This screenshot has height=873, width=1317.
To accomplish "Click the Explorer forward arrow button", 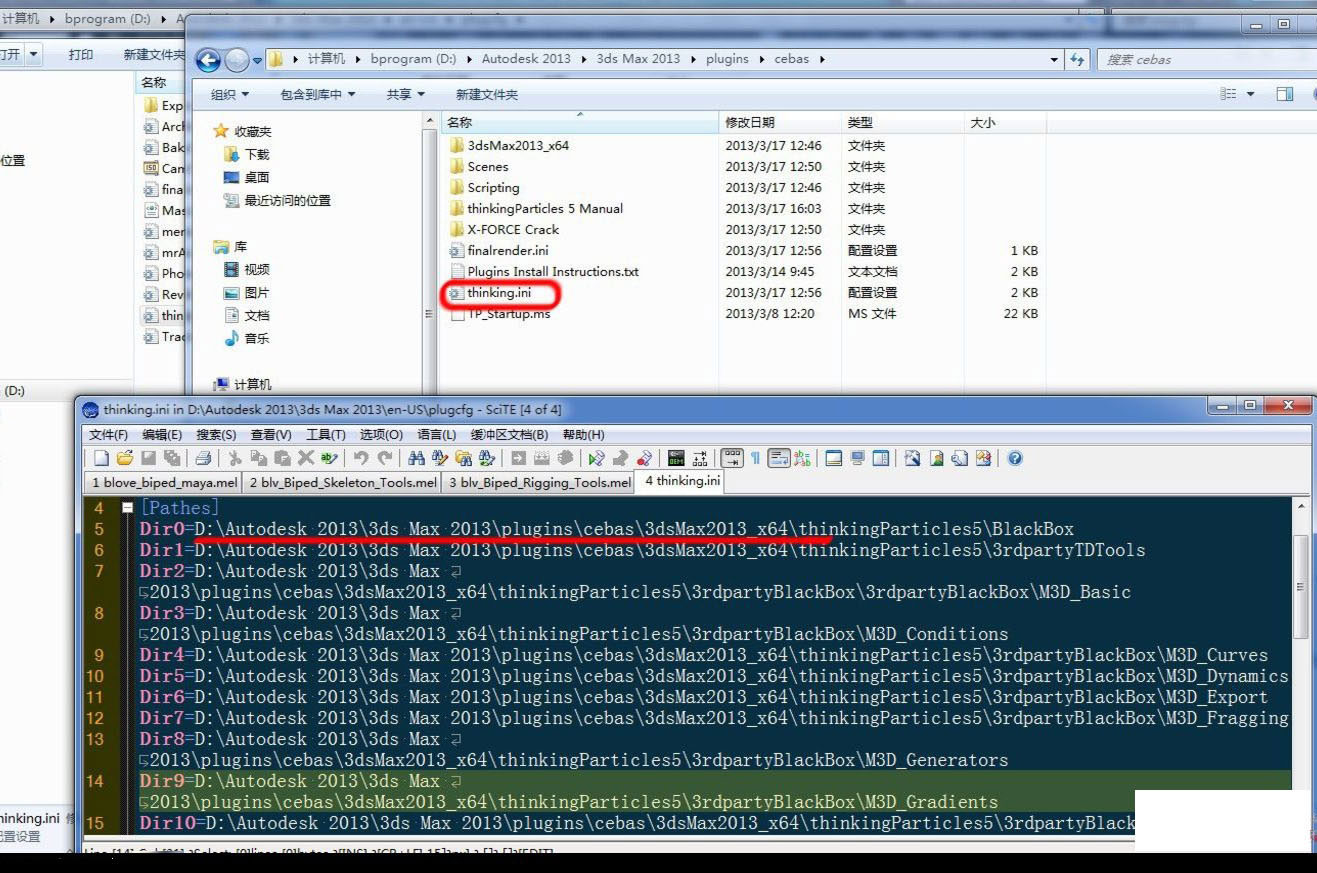I will (236, 60).
